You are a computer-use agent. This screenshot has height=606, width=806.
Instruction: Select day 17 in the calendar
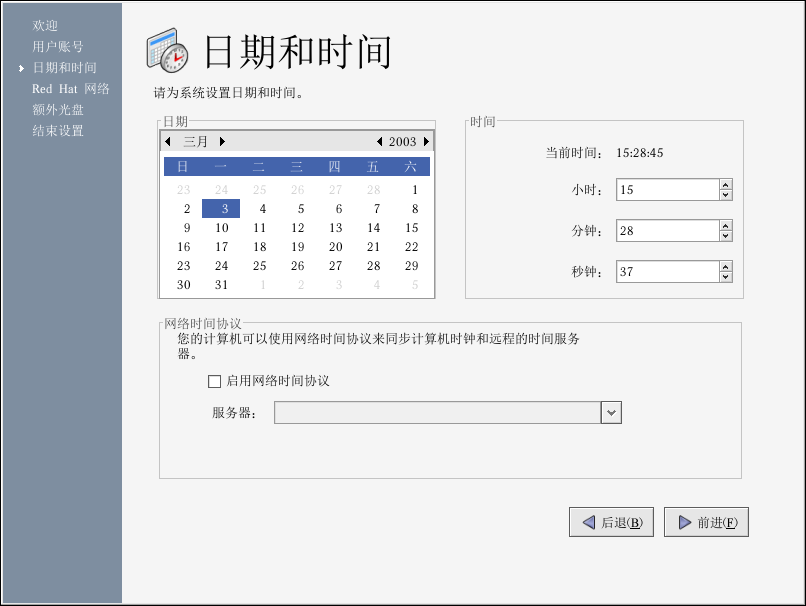click(222, 247)
